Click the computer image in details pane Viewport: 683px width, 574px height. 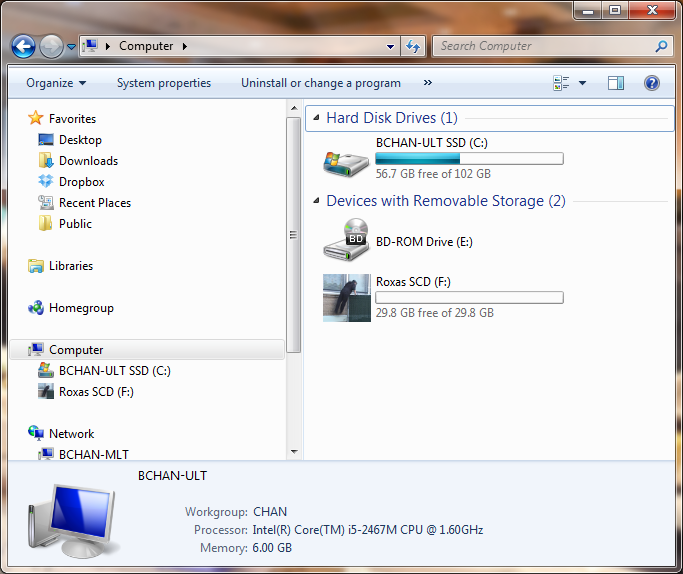[72, 520]
